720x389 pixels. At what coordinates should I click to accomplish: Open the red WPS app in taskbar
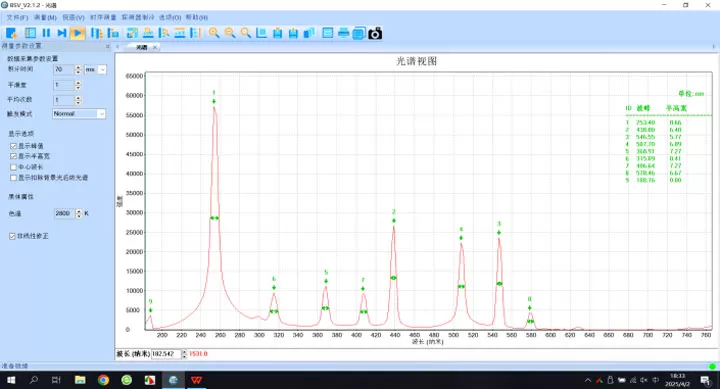point(197,380)
